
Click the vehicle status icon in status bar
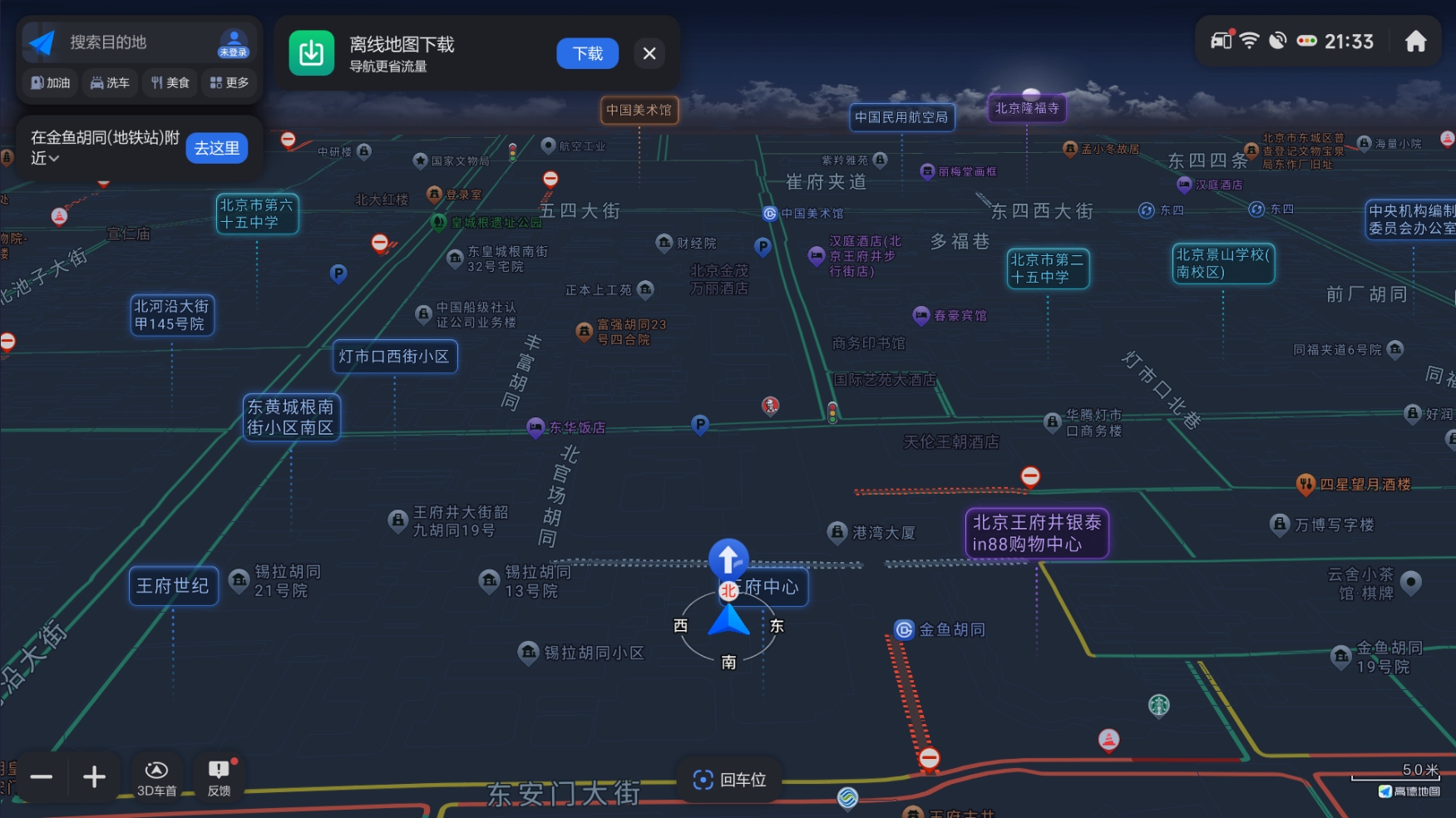[1222, 39]
